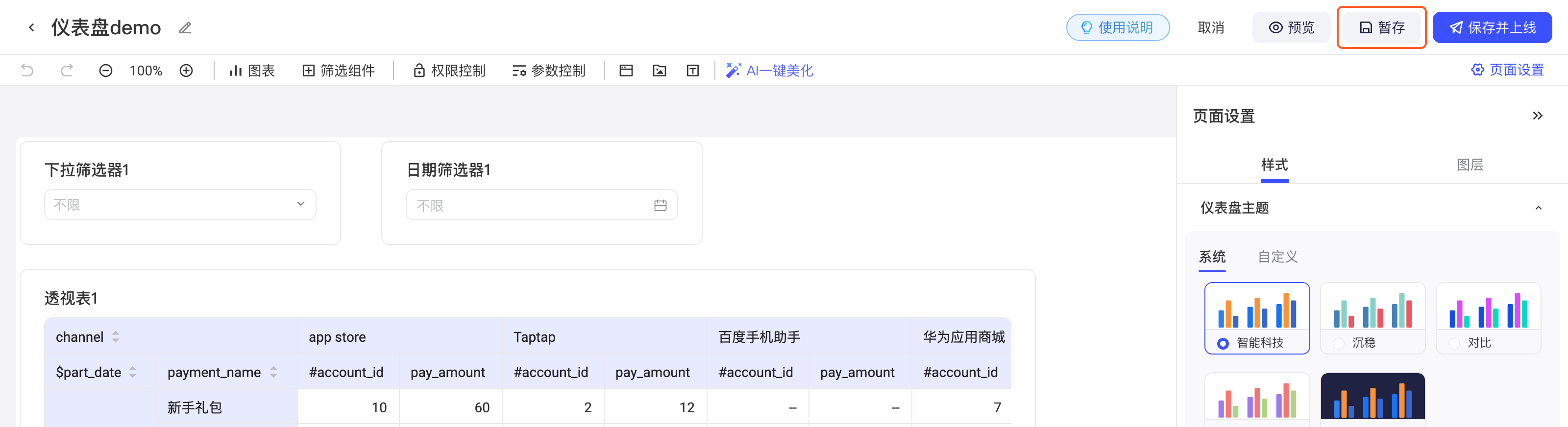Viewport: 1568px width, 427px height.
Task: Select the 沉稳 theme radio
Action: tap(1339, 344)
